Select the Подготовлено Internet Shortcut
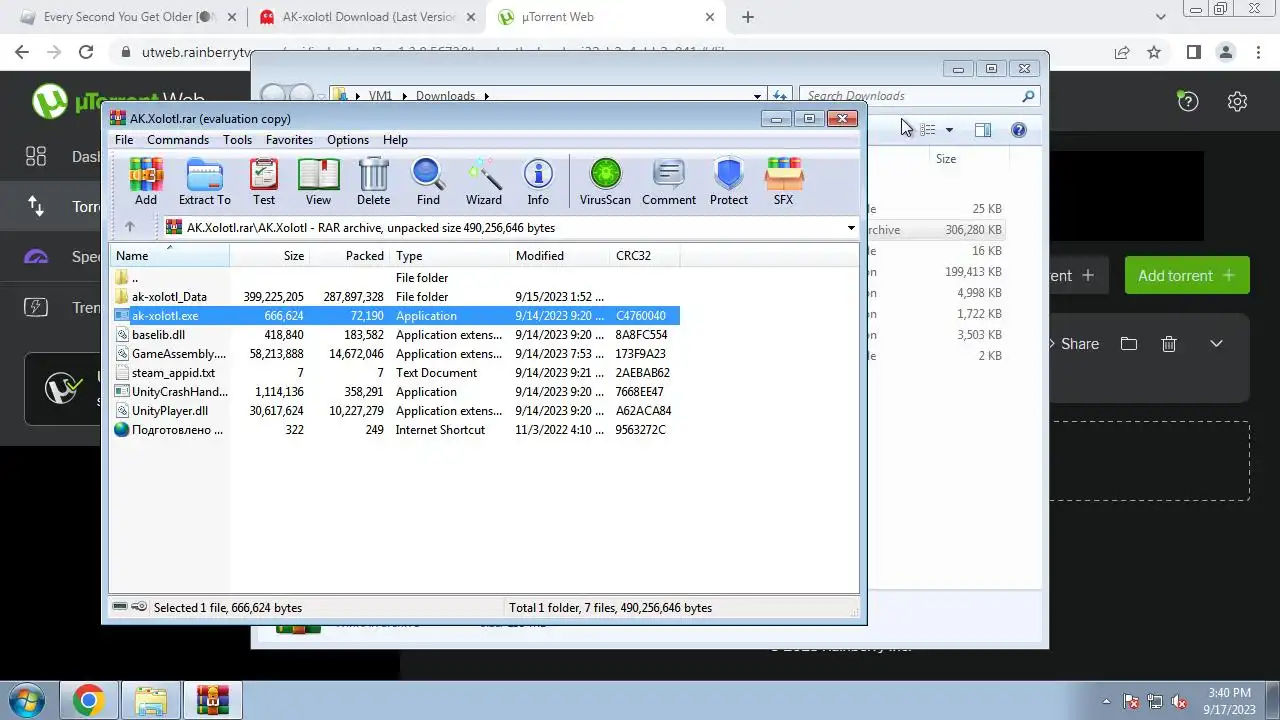The width and height of the screenshot is (1280, 720). [x=395, y=430]
